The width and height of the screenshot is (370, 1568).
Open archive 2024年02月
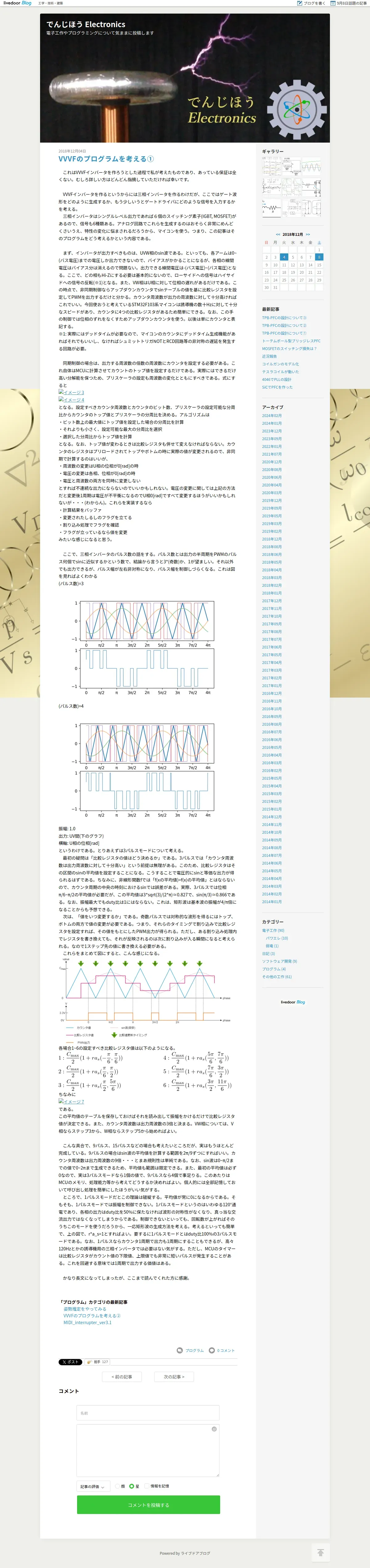(x=272, y=416)
